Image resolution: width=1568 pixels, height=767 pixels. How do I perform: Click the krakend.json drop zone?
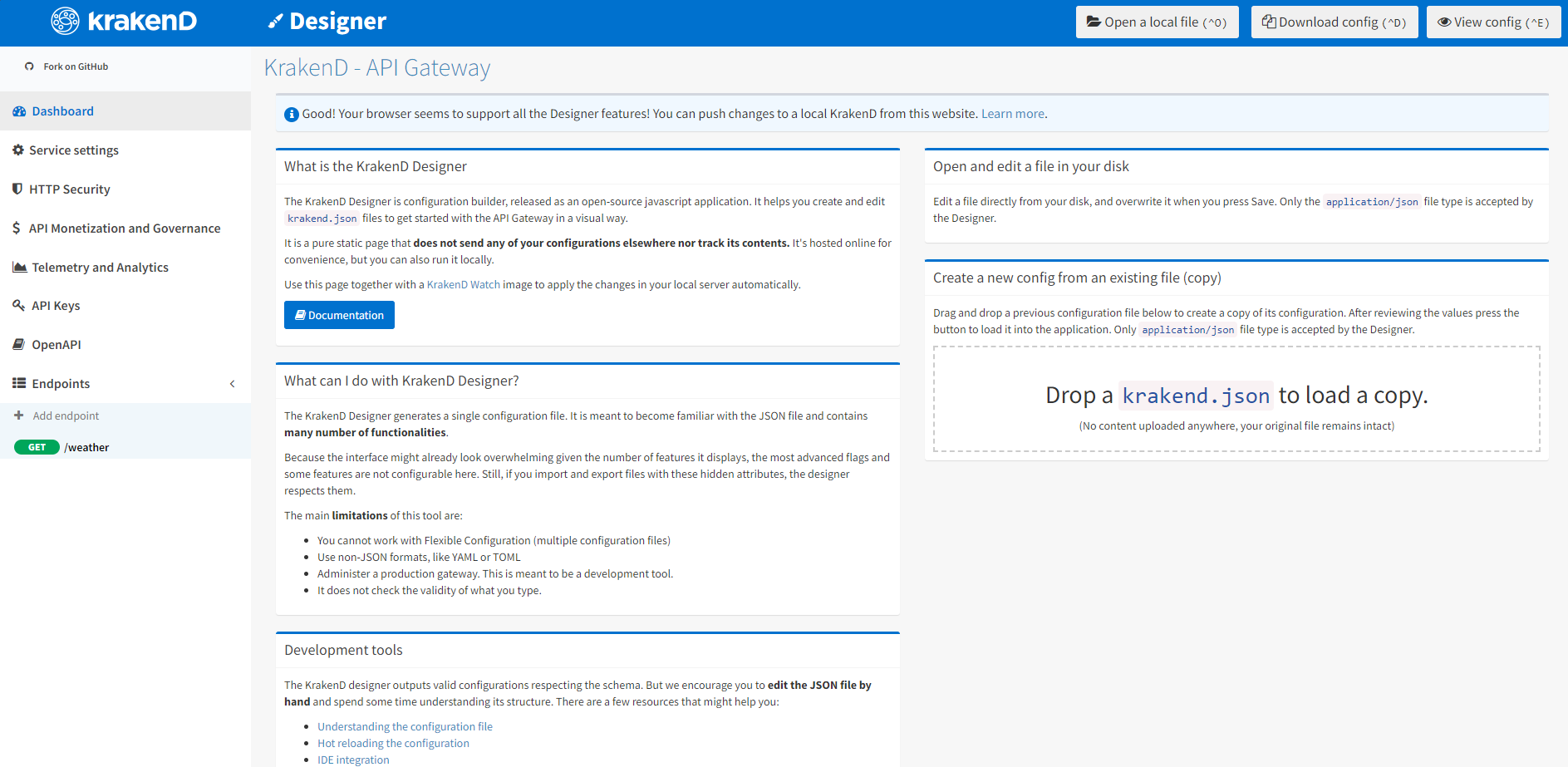point(1236,399)
